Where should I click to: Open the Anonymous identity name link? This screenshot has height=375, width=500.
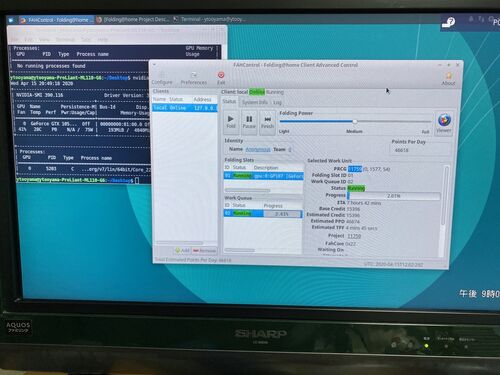coord(258,149)
